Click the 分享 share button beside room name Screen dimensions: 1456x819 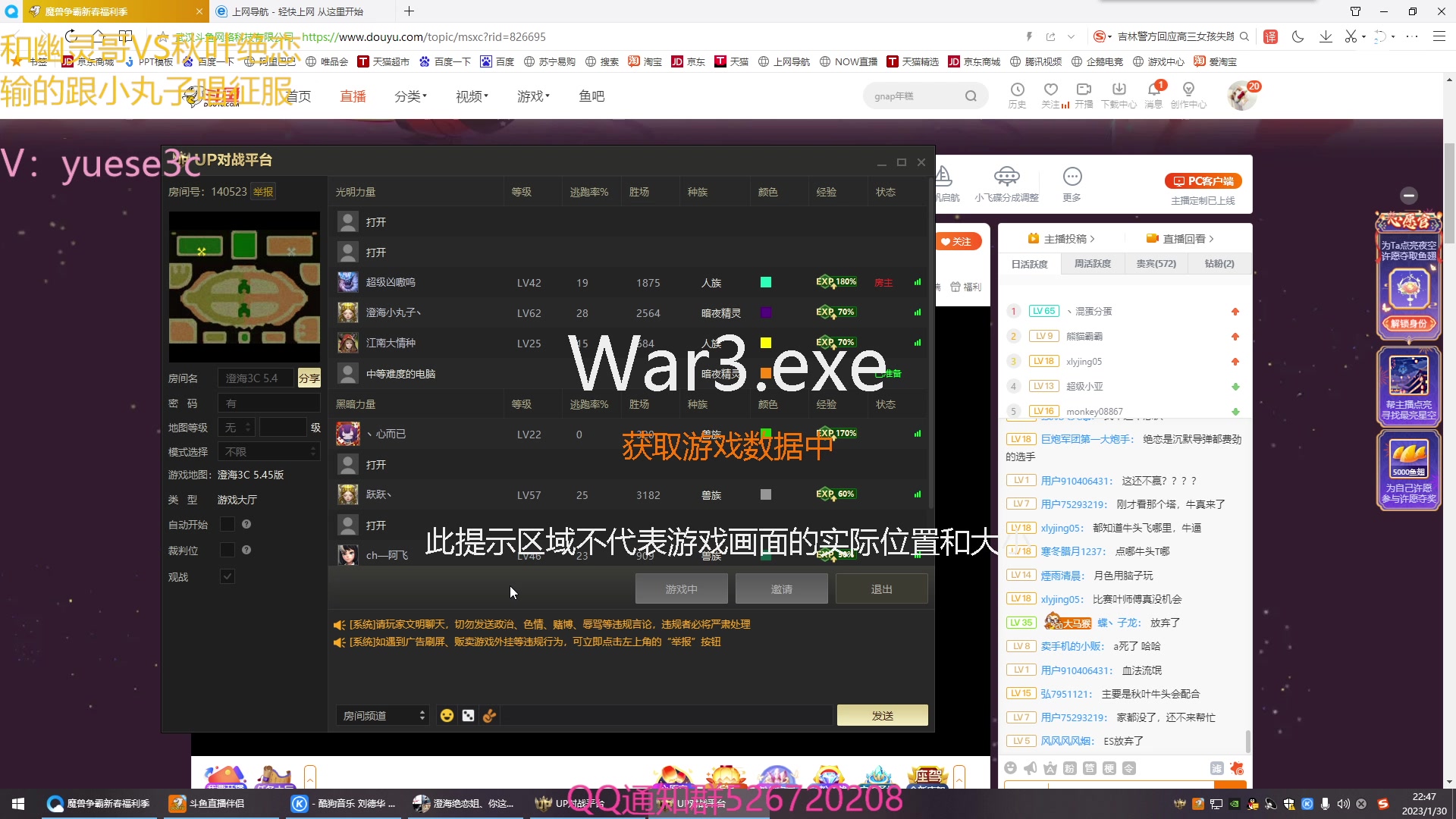[309, 378]
